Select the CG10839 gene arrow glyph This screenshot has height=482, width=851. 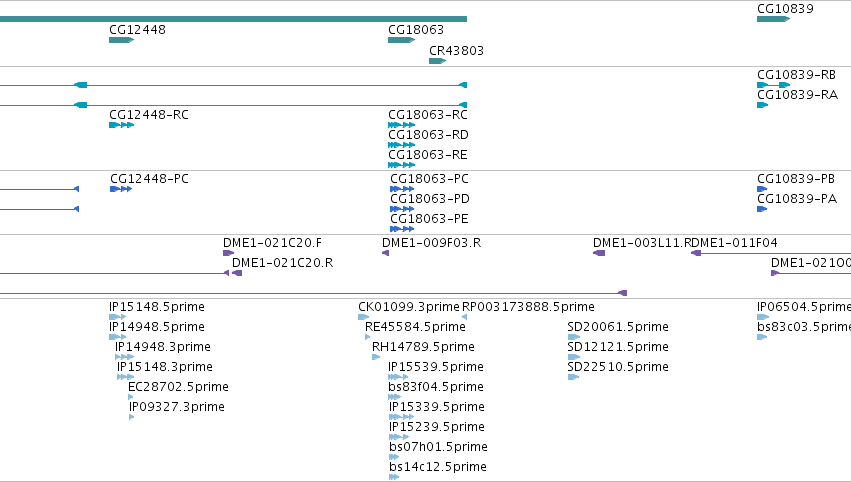[x=773, y=19]
